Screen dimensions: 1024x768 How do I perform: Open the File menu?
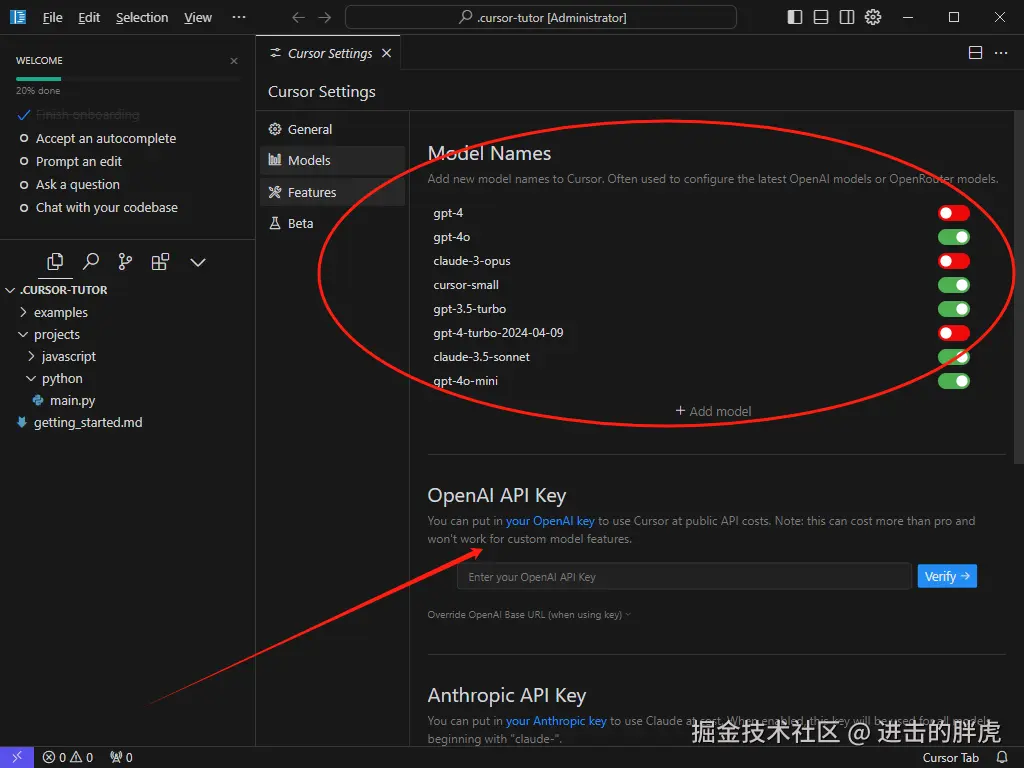tap(52, 18)
